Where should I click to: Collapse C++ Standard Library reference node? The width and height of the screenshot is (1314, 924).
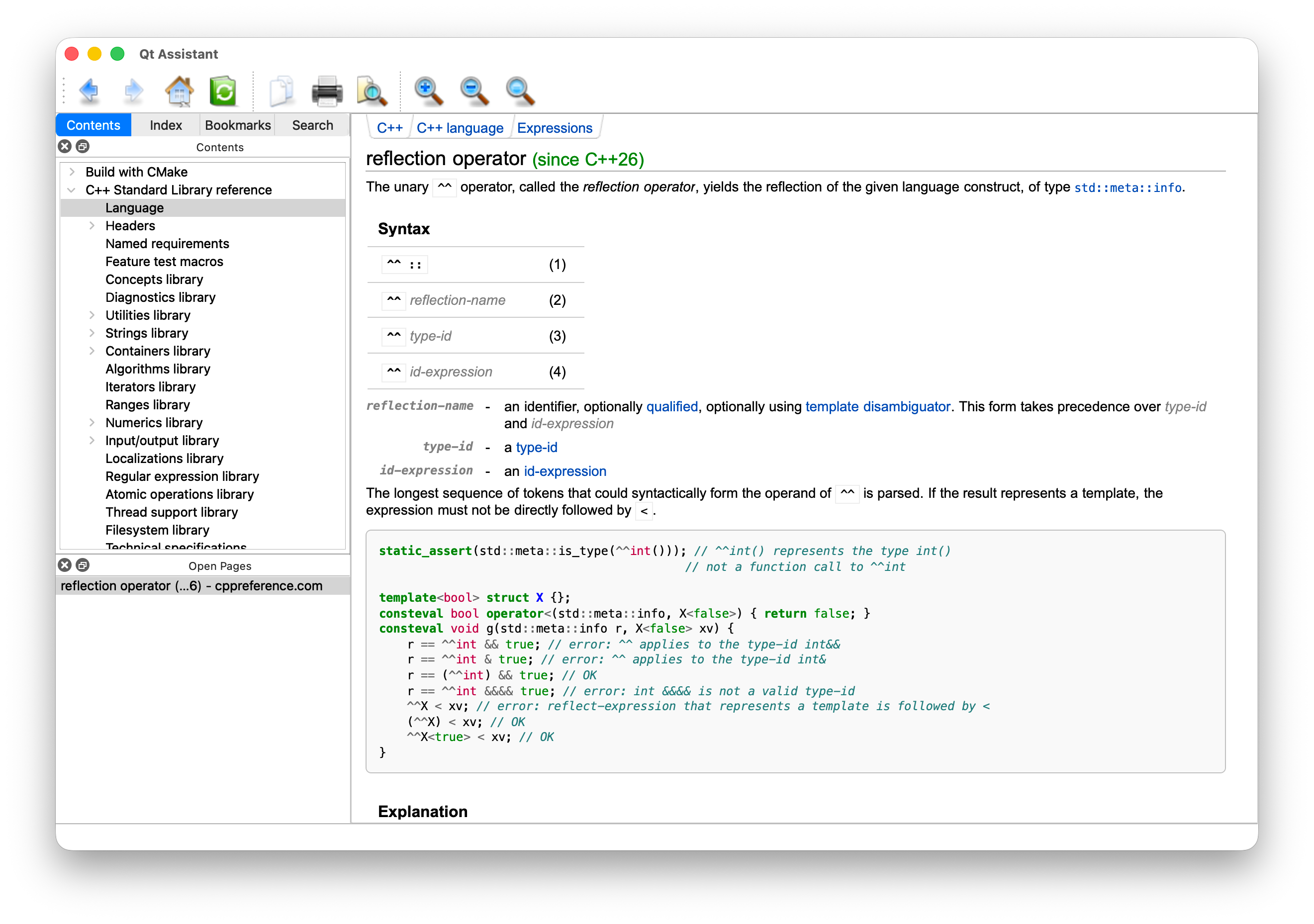point(72,189)
